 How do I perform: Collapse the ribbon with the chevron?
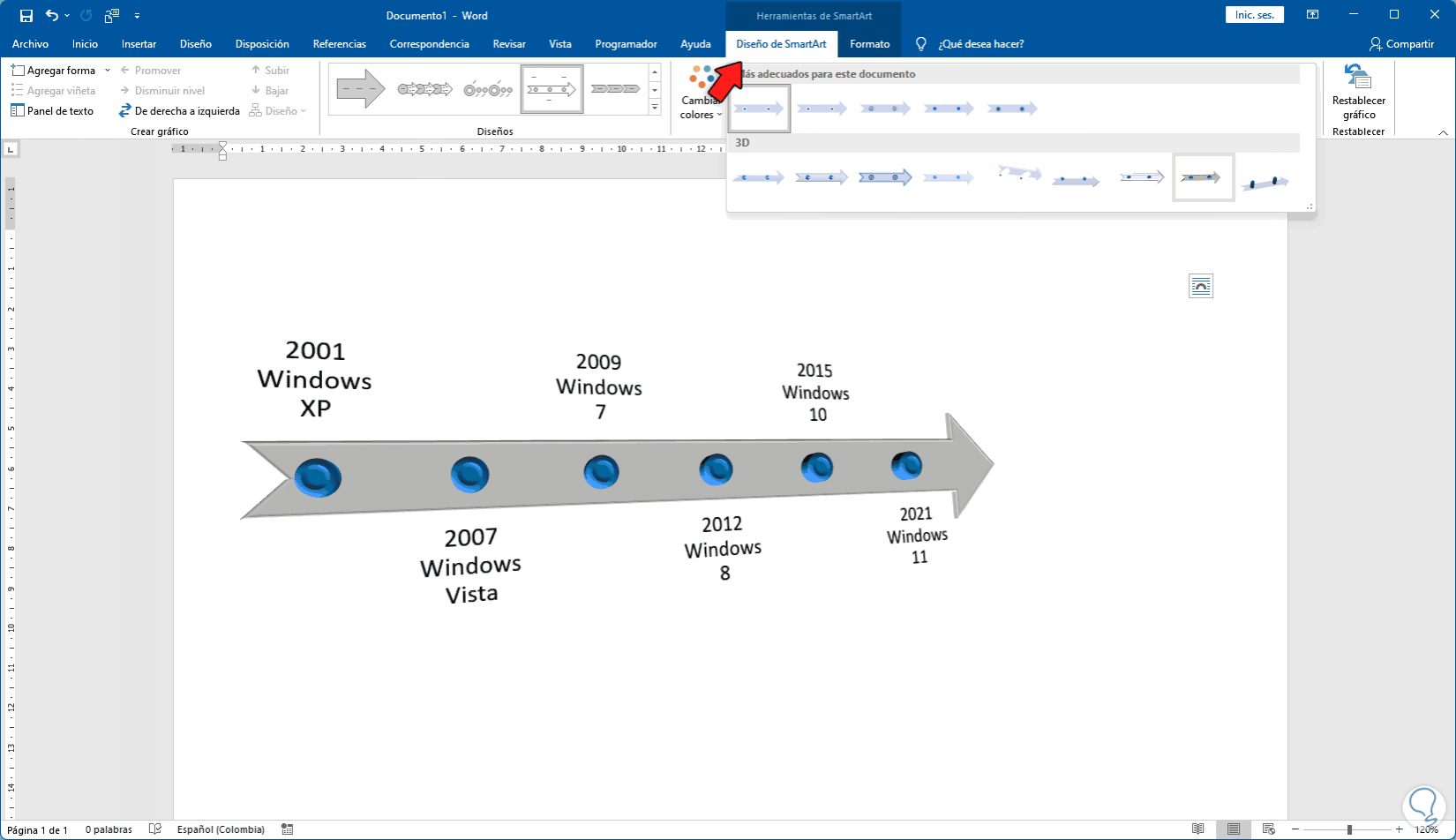pyautogui.click(x=1443, y=132)
